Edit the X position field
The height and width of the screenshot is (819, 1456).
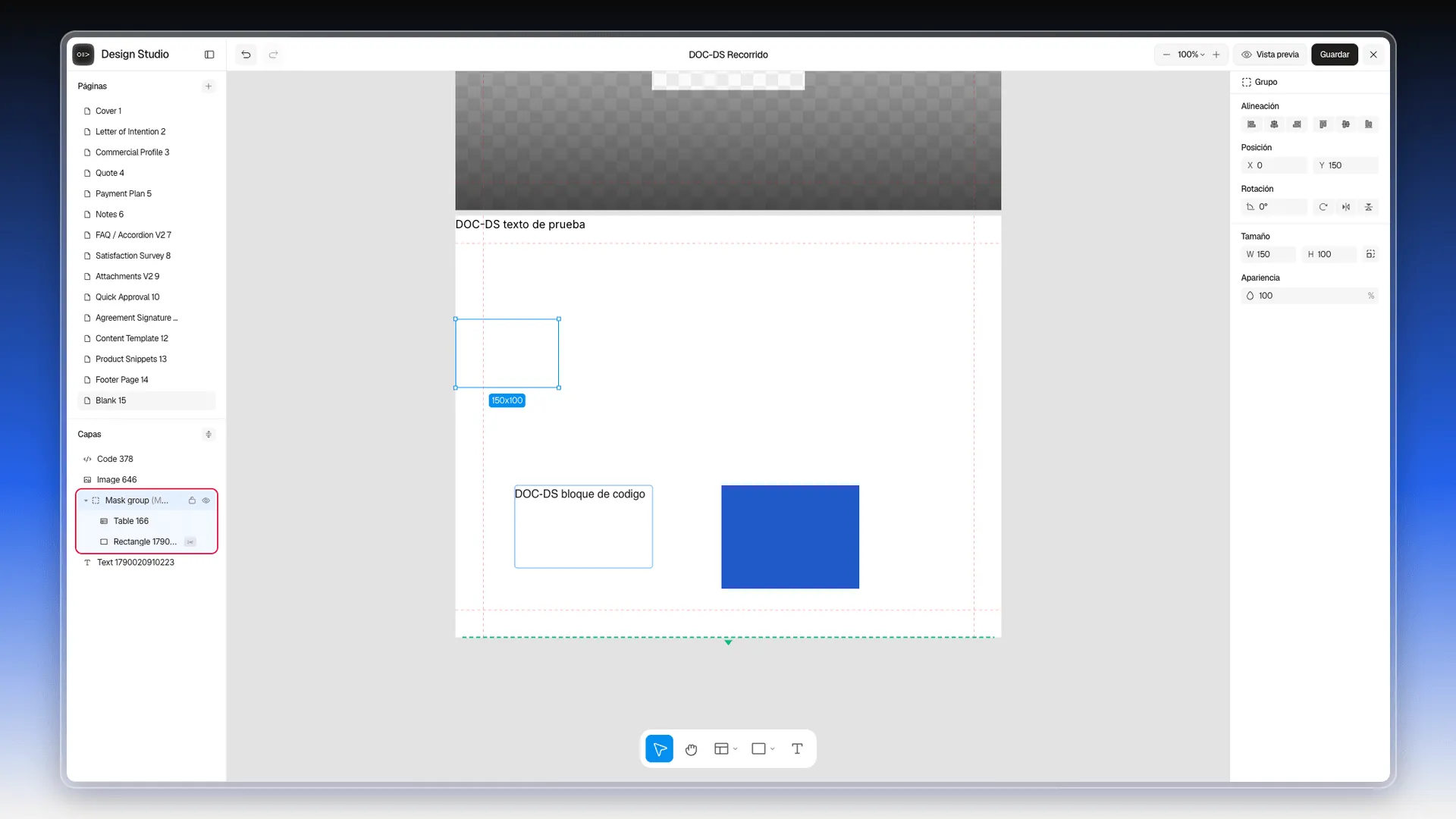point(1274,165)
